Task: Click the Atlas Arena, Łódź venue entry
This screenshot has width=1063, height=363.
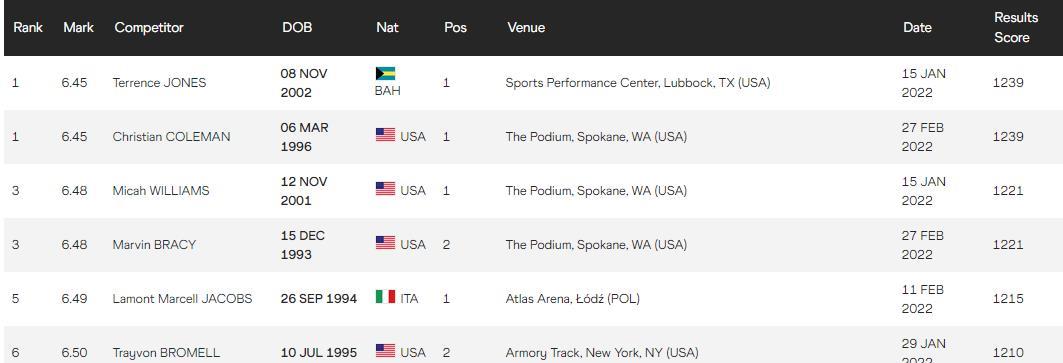Action: 573,299
